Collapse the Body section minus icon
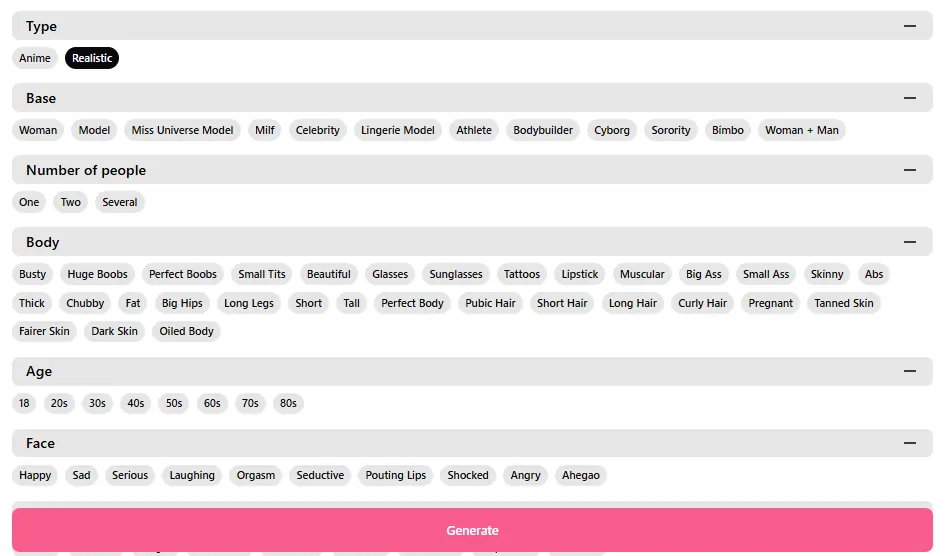Image resolution: width=947 pixels, height=556 pixels. [909, 242]
